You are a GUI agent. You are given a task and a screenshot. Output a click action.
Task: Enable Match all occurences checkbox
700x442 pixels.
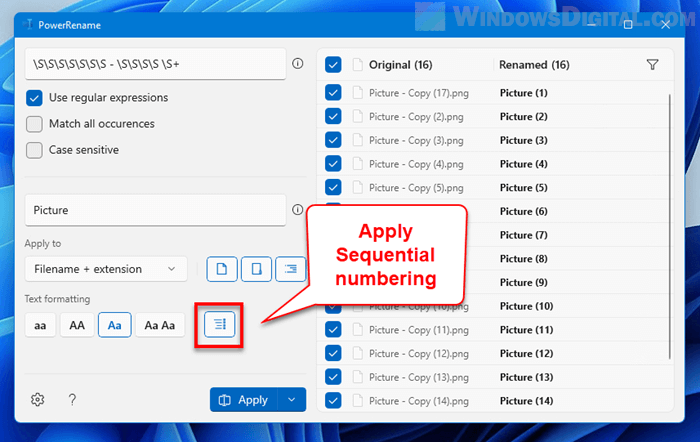(x=34, y=124)
